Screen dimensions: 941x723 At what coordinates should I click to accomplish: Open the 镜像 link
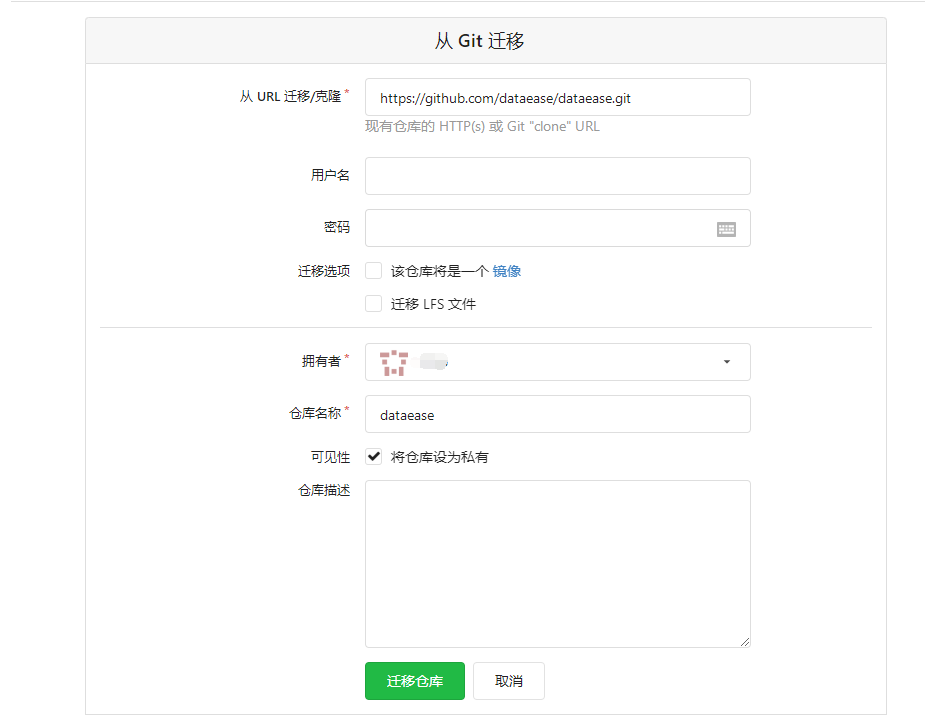[x=506, y=271]
